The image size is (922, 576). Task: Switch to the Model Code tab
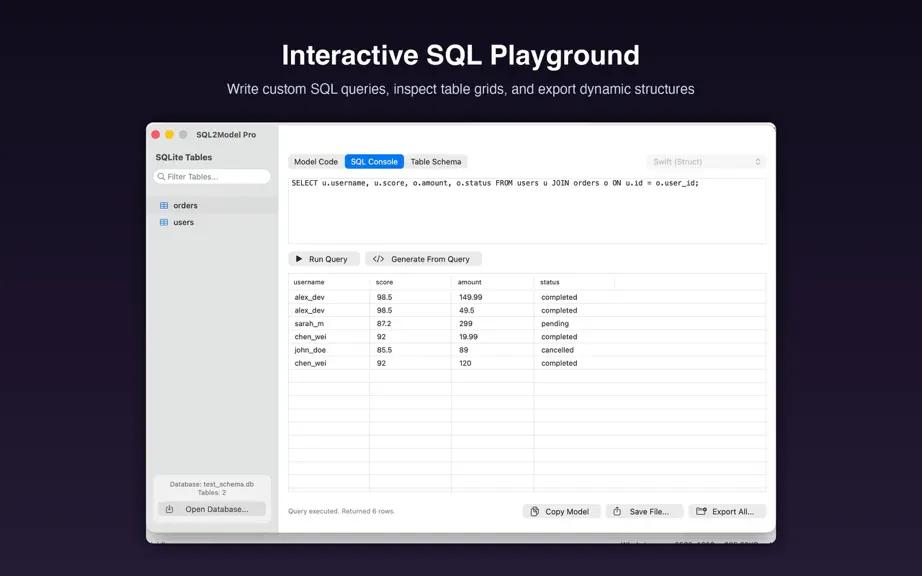pyautogui.click(x=316, y=162)
